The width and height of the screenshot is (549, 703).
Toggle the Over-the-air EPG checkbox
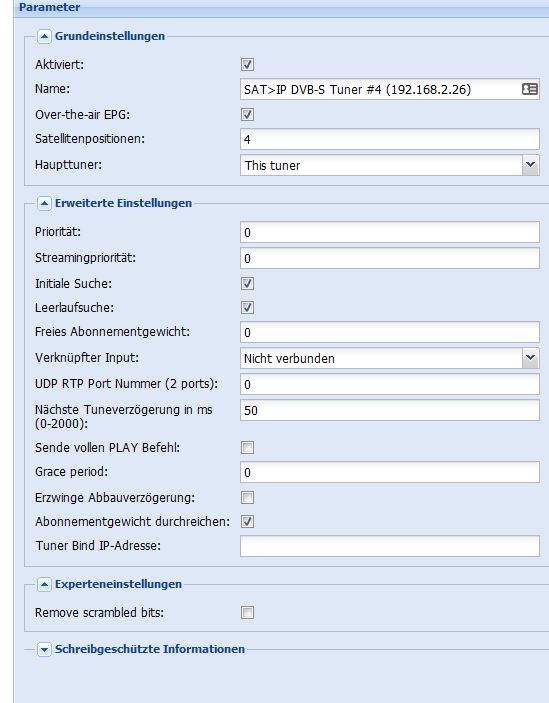coord(247,114)
